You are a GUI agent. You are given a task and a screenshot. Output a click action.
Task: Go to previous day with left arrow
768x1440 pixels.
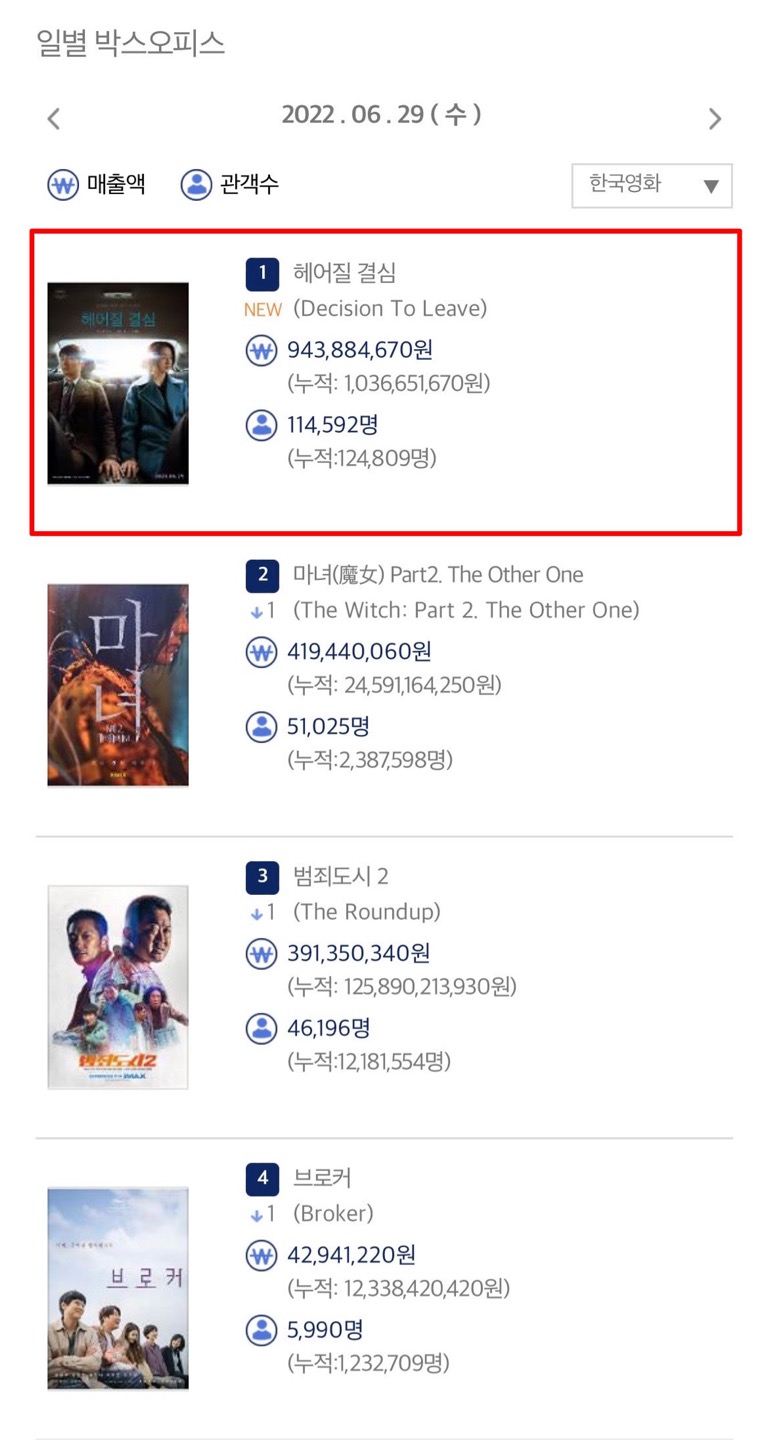54,119
